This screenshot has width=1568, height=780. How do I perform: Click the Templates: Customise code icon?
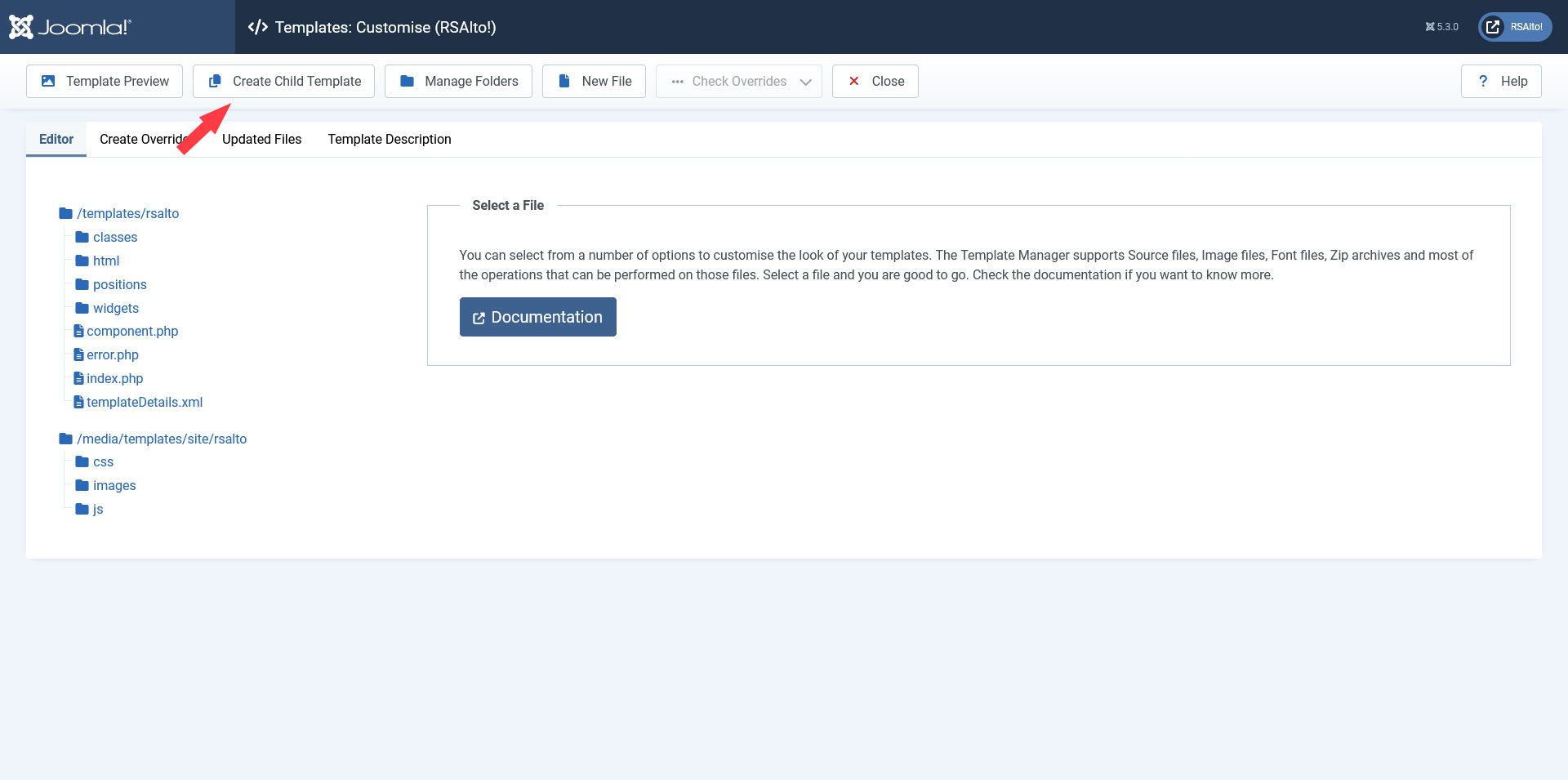257,27
